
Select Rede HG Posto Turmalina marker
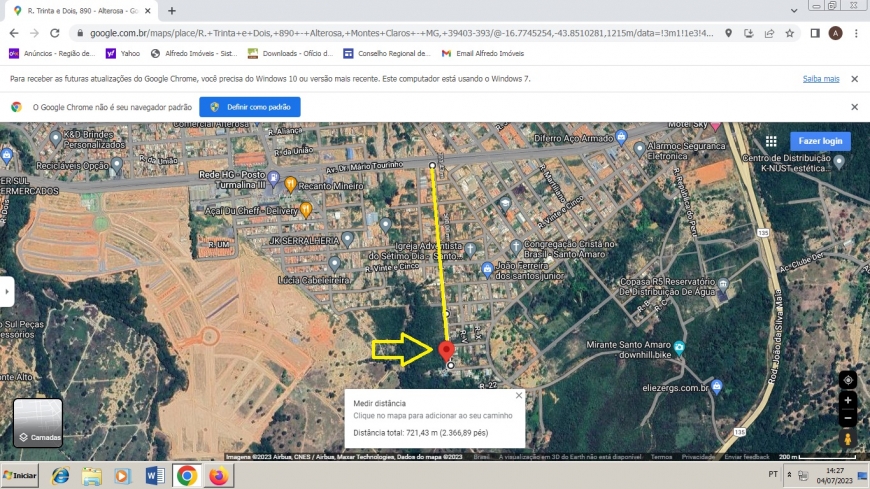click(273, 178)
